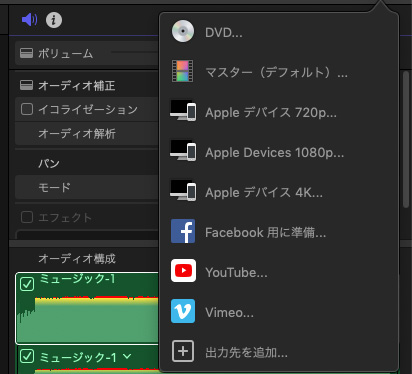Enable the エフェクト checkbox
Viewport: 412px width, 374px height.
click(x=27, y=217)
